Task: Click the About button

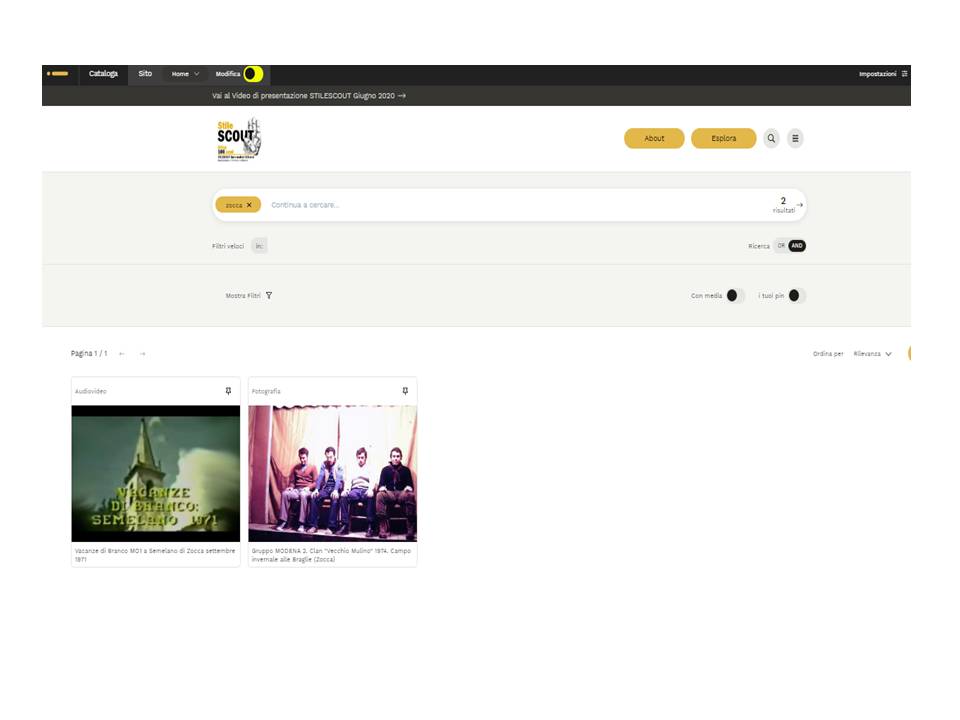Action: [x=654, y=138]
